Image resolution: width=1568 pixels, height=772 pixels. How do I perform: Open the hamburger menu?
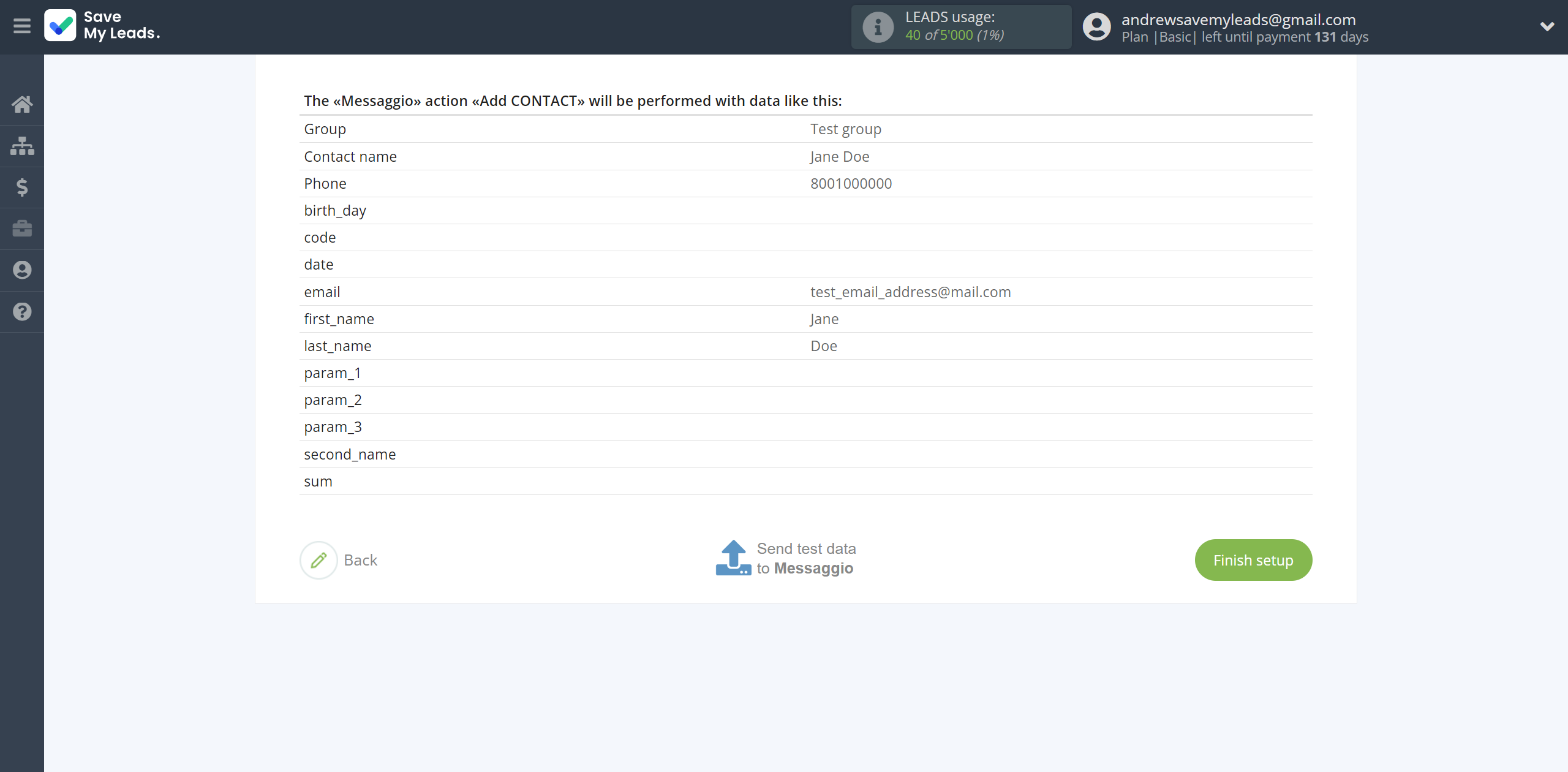point(22,26)
